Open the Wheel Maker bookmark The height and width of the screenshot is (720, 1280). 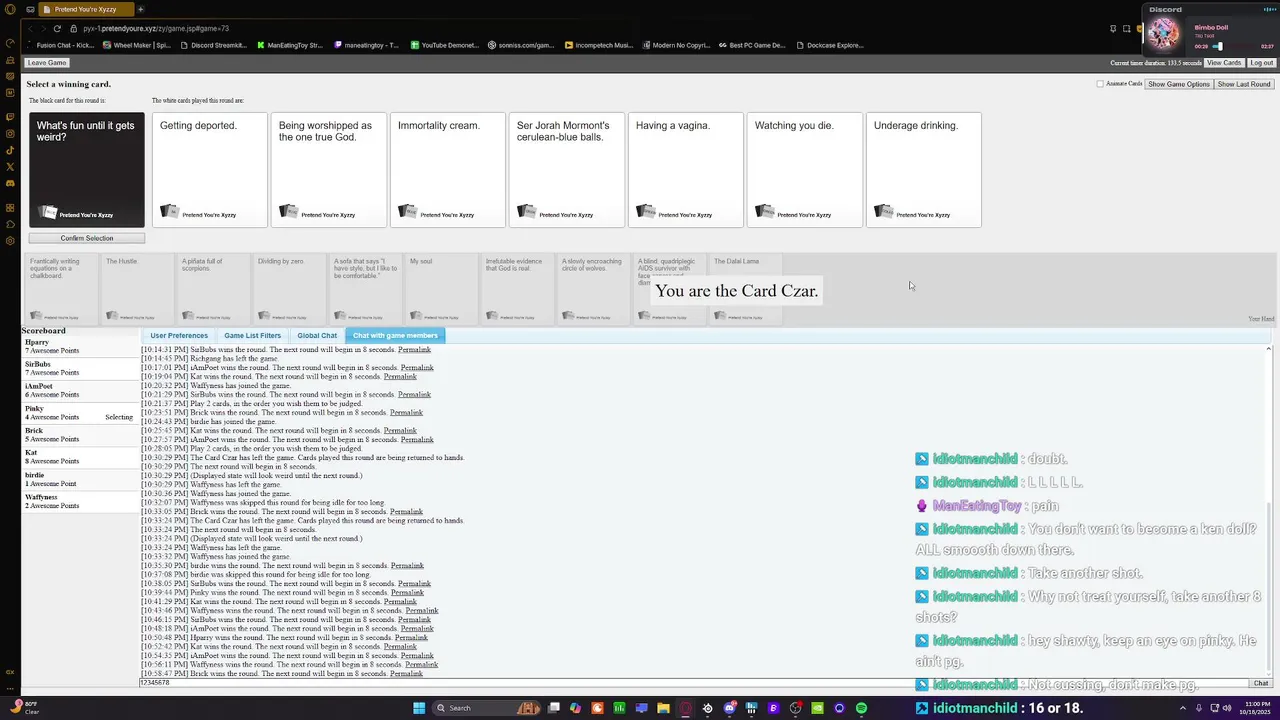[x=136, y=45]
